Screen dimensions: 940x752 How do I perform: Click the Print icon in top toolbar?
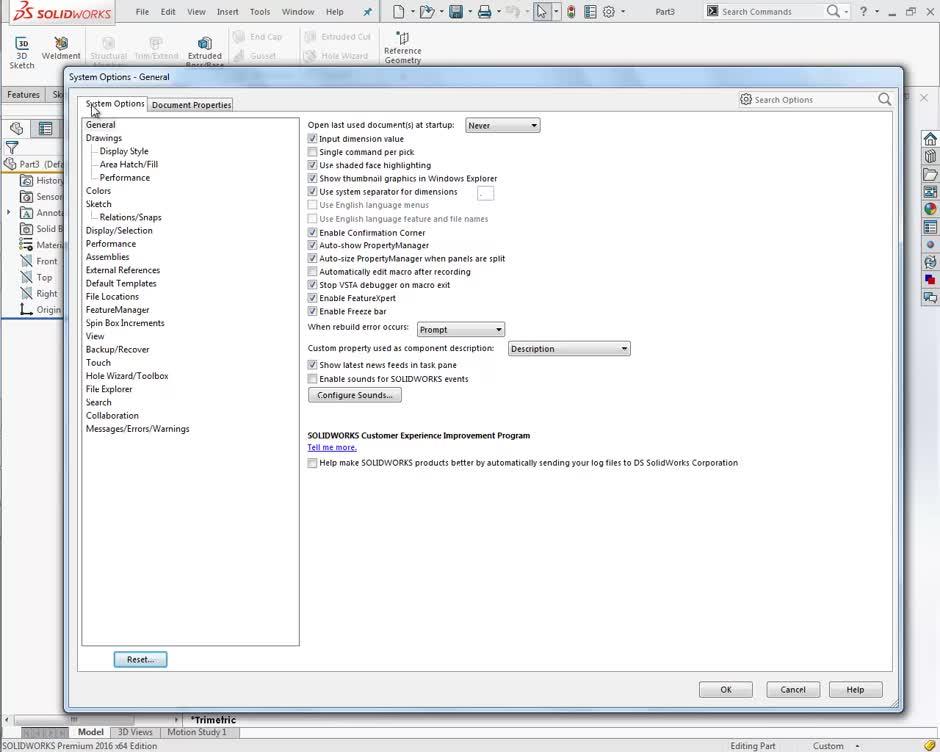(x=484, y=11)
